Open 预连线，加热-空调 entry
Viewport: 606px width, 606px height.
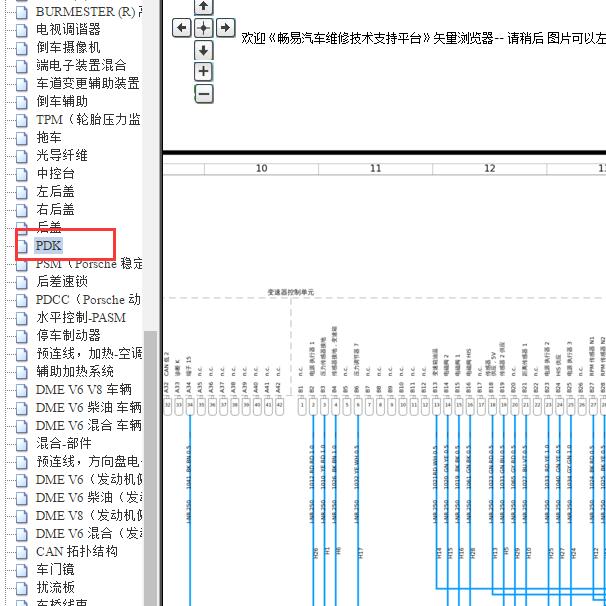coord(89,354)
